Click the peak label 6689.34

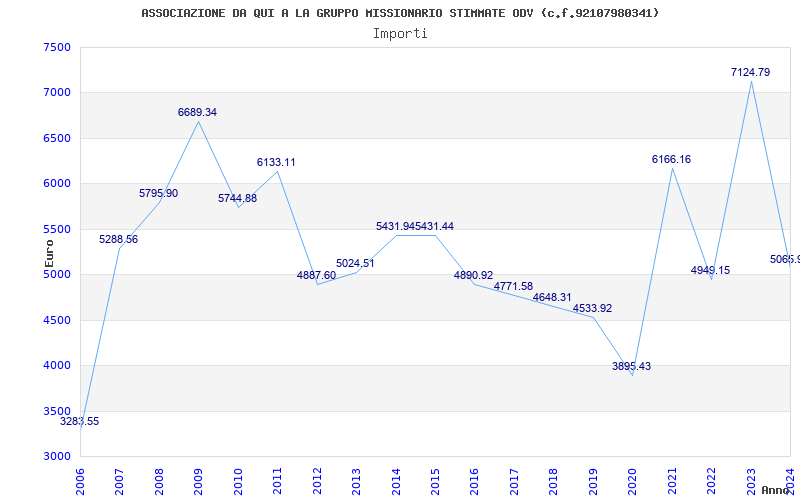(197, 112)
